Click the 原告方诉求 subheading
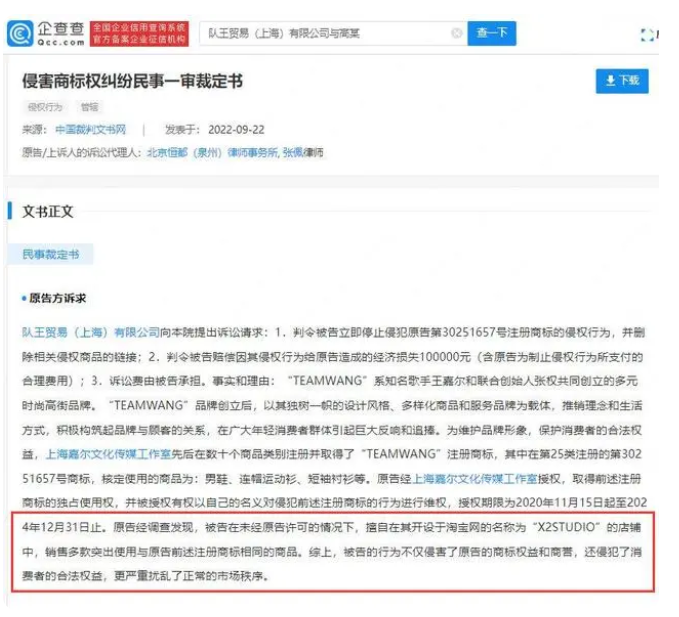 (x=57, y=298)
